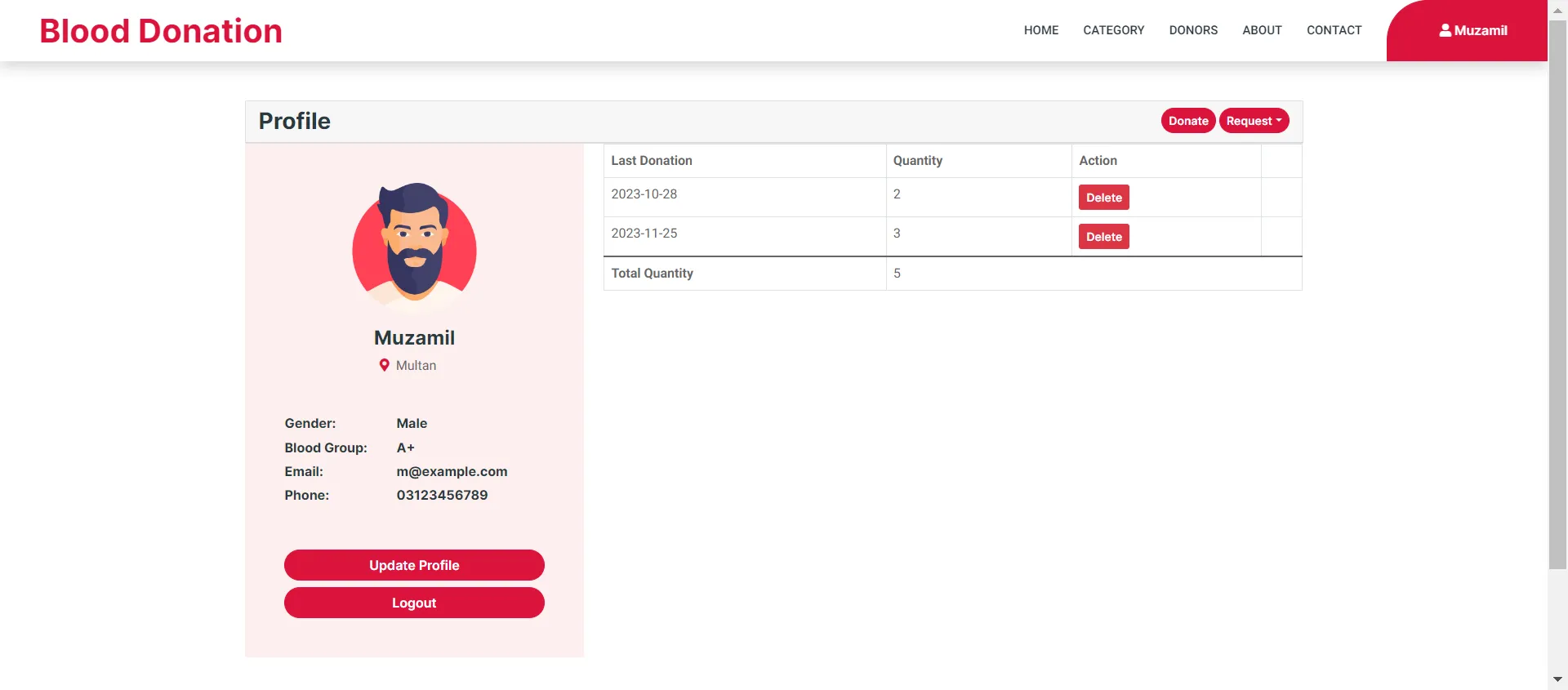Click the Update Profile button
The width and height of the screenshot is (1568, 690).
pyautogui.click(x=414, y=565)
